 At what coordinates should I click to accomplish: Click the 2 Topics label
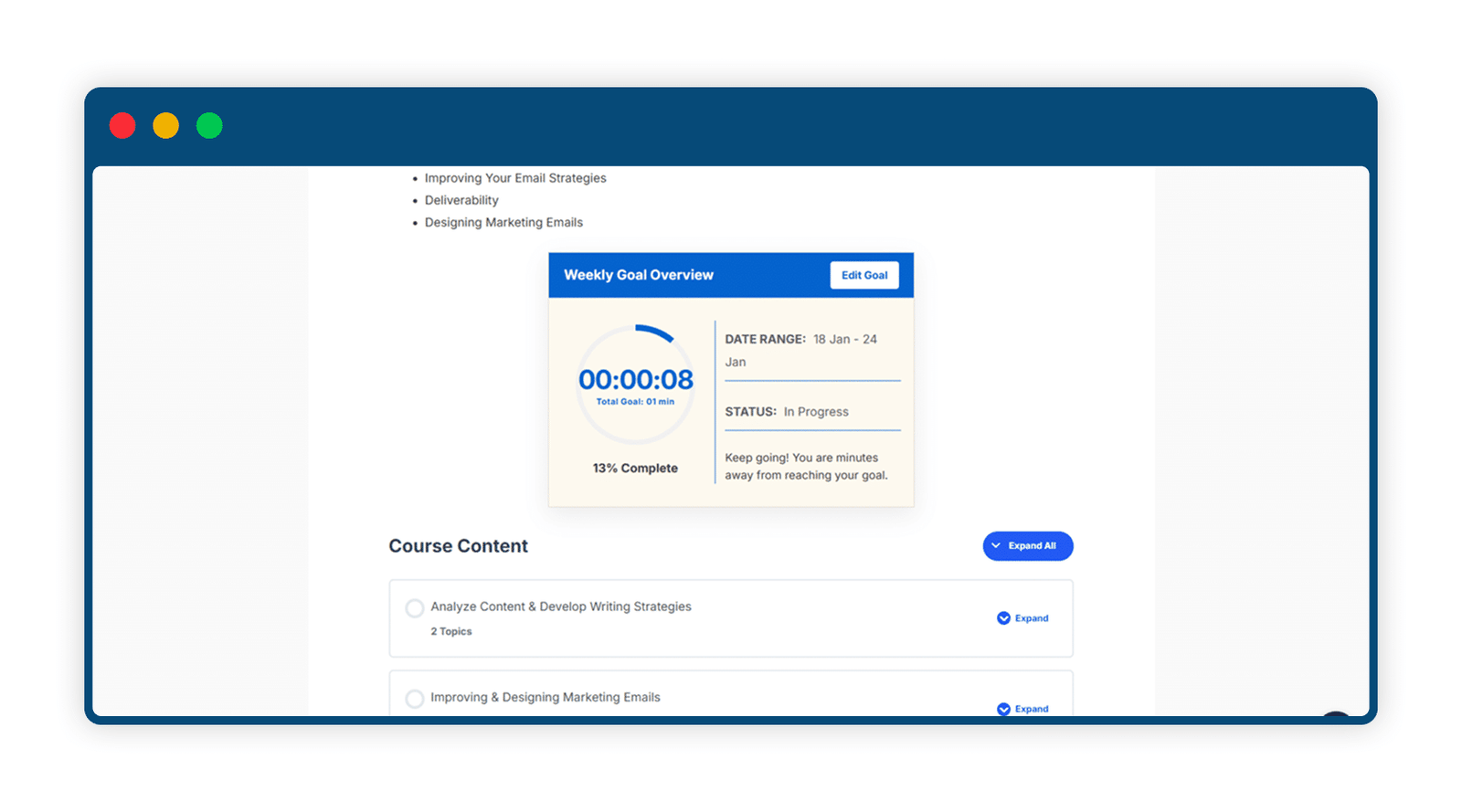coord(451,631)
